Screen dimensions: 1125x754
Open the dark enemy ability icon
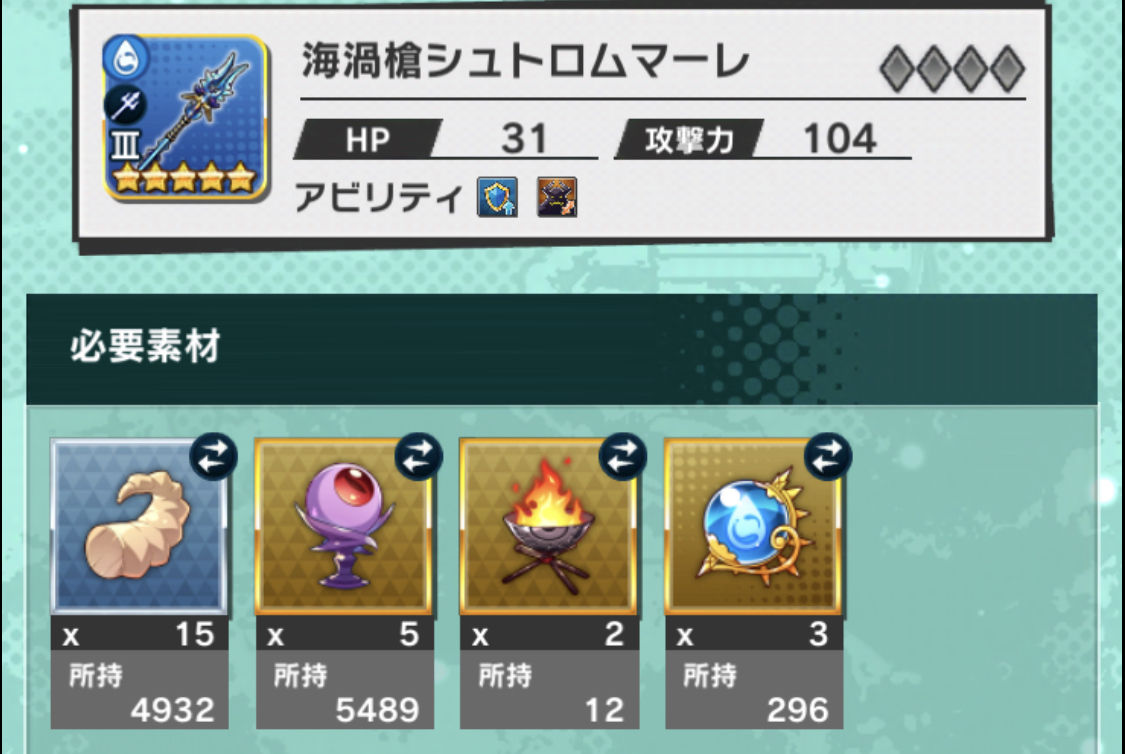coord(557,197)
